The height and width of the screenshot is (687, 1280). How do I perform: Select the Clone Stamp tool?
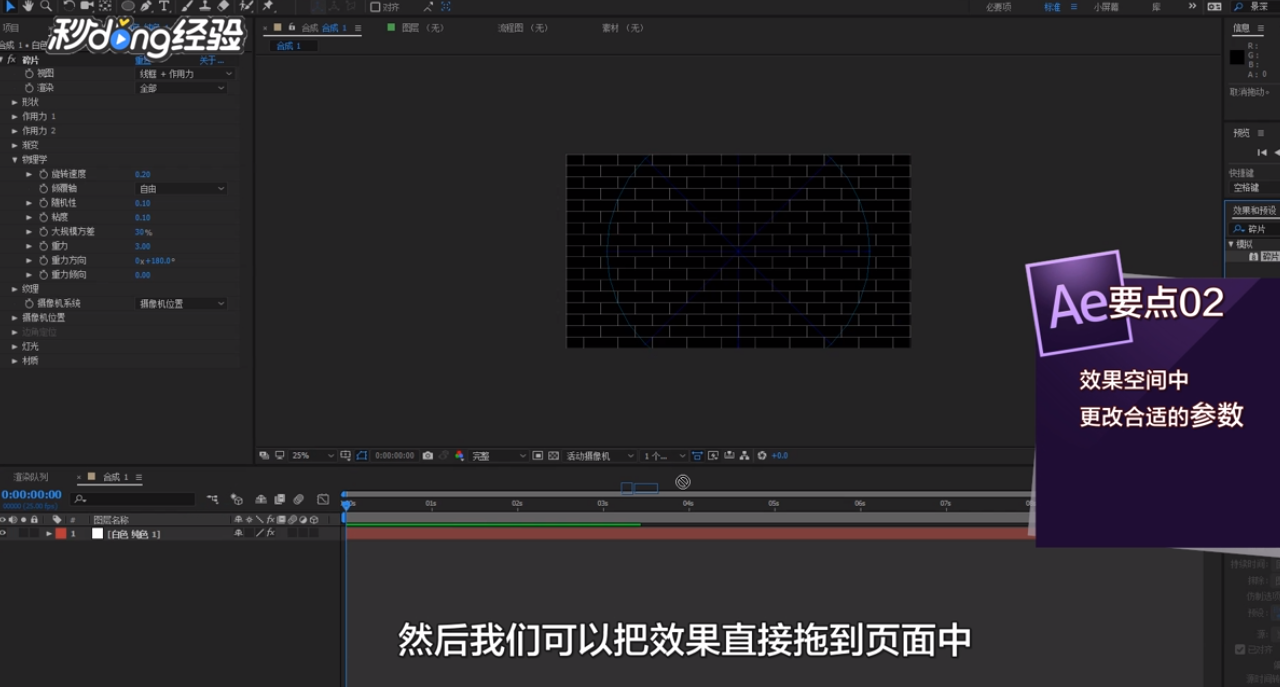(x=205, y=6)
